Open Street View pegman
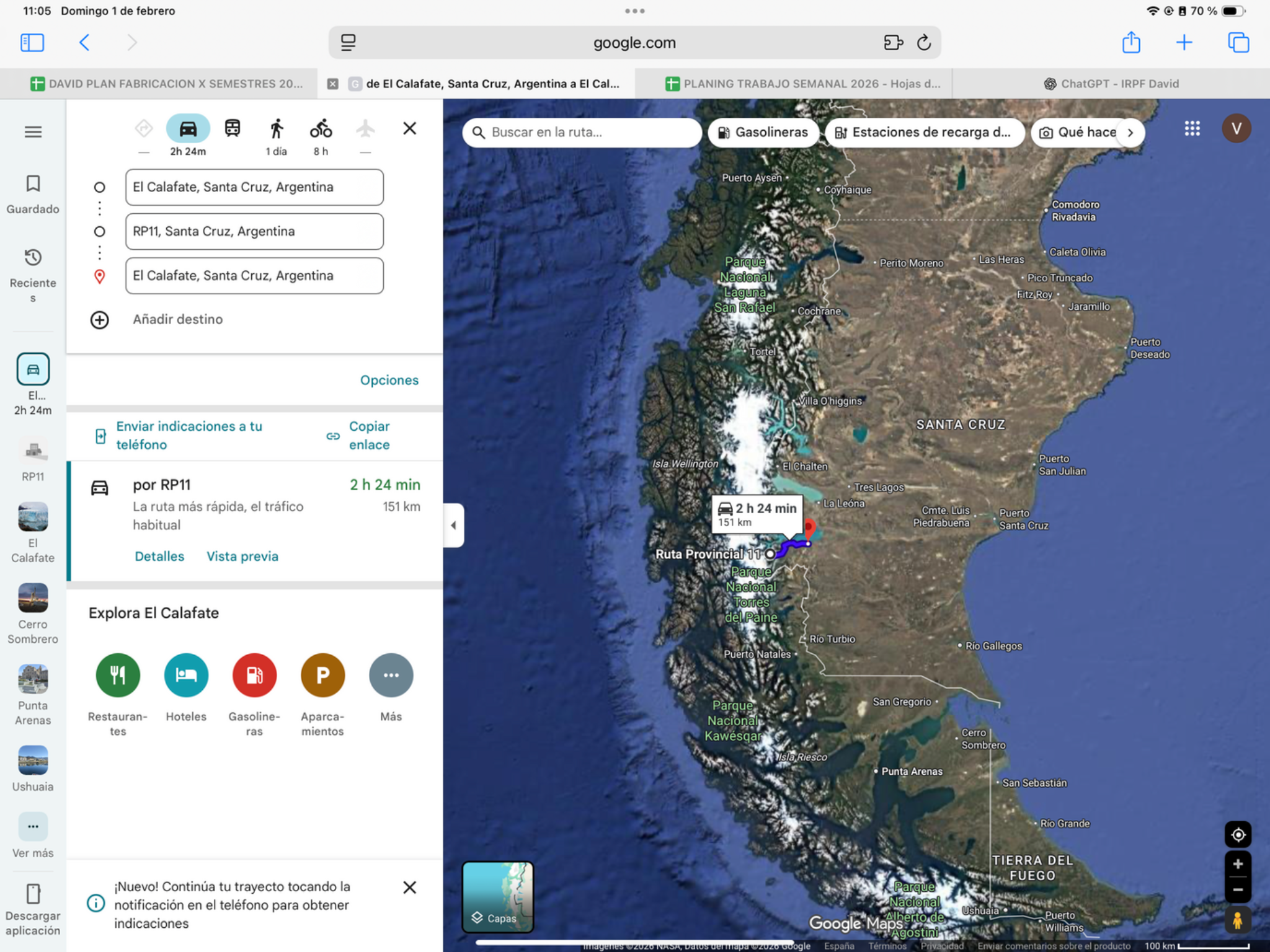1270x952 pixels. click(x=1238, y=920)
